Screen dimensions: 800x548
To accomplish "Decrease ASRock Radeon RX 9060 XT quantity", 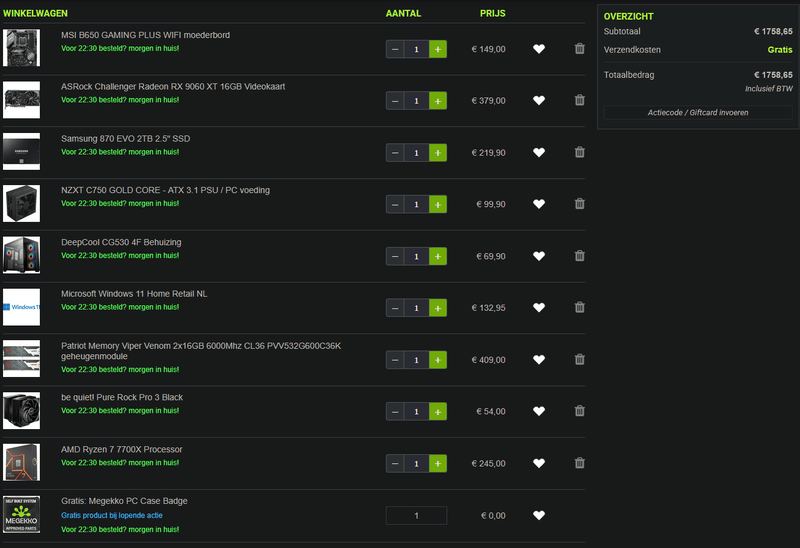I will 395,101.
